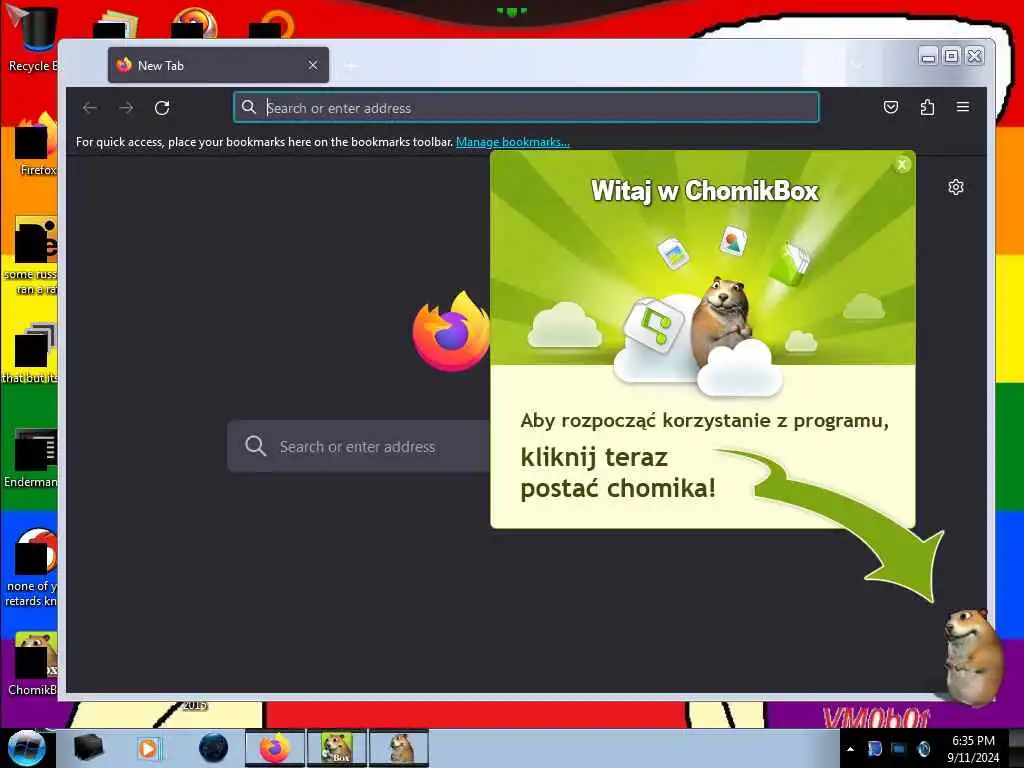
Task: Switch to Firefox in the taskbar
Action: click(275, 748)
